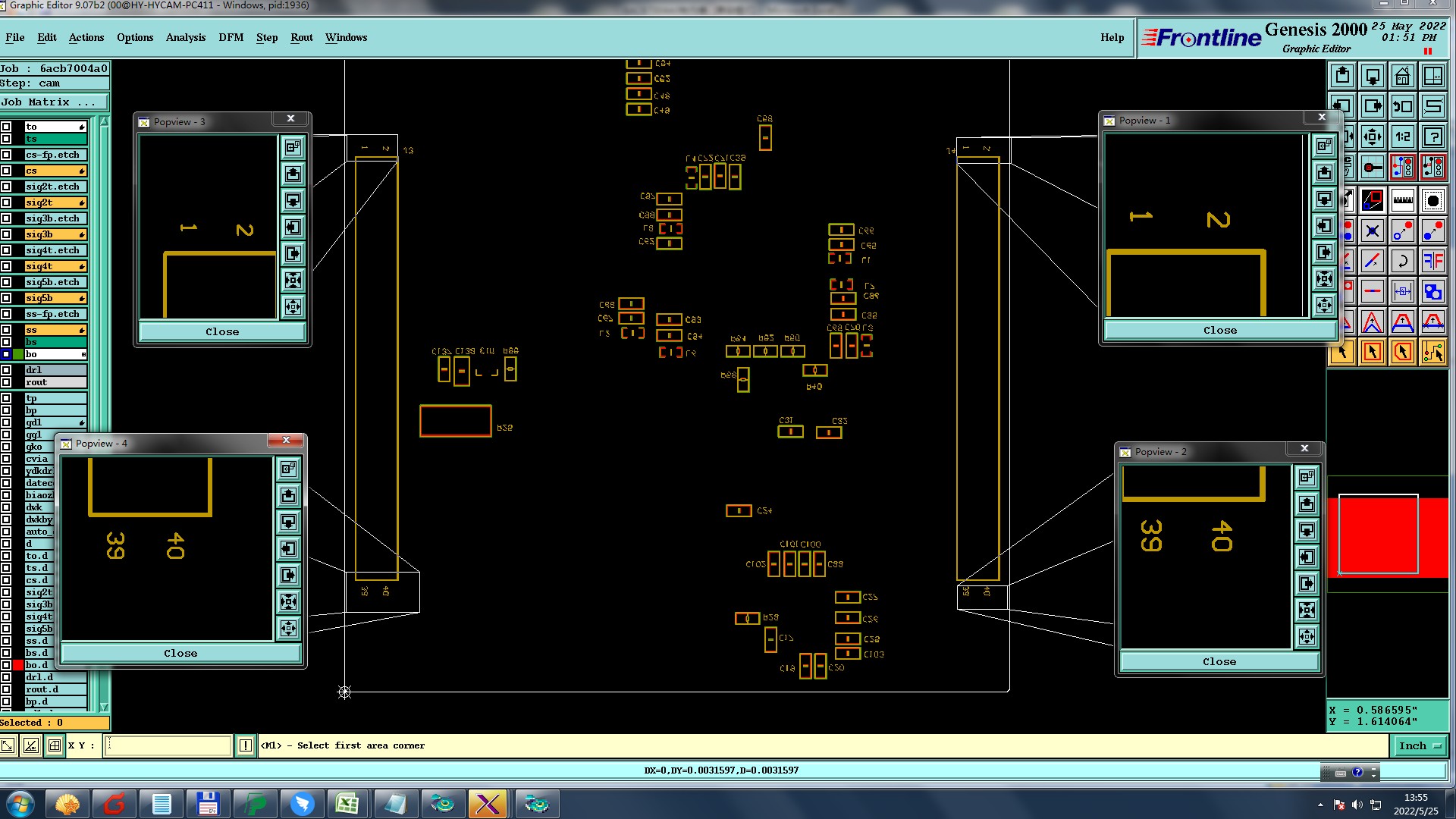Image resolution: width=1456 pixels, height=819 pixels.
Task: Select the ruler measurement tool
Action: click(1403, 201)
